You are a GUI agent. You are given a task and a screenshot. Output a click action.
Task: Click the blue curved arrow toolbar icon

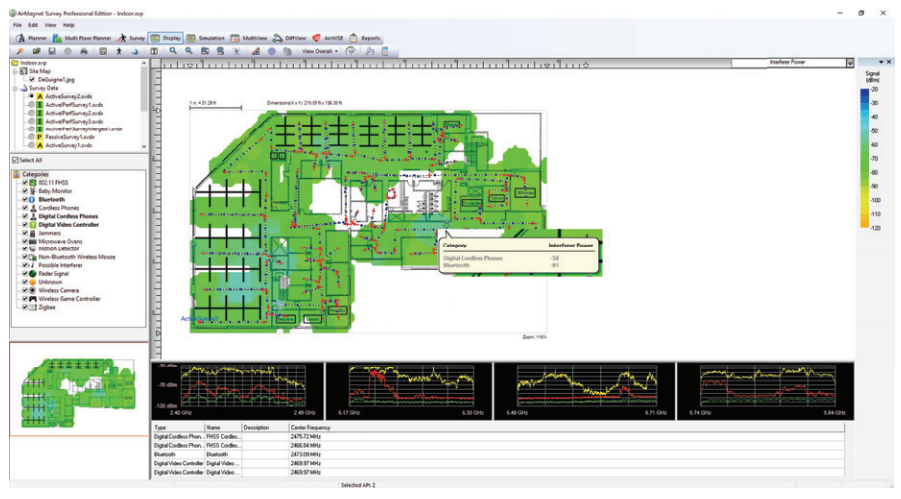coord(135,51)
